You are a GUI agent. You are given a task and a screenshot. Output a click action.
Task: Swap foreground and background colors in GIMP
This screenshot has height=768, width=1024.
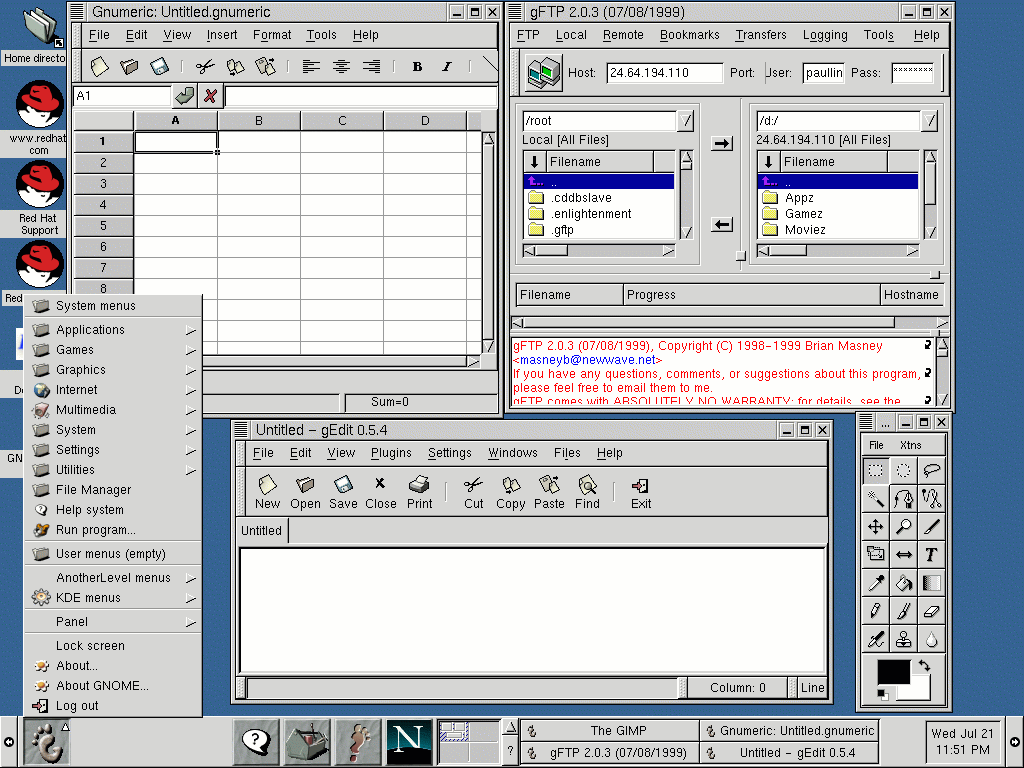924,665
